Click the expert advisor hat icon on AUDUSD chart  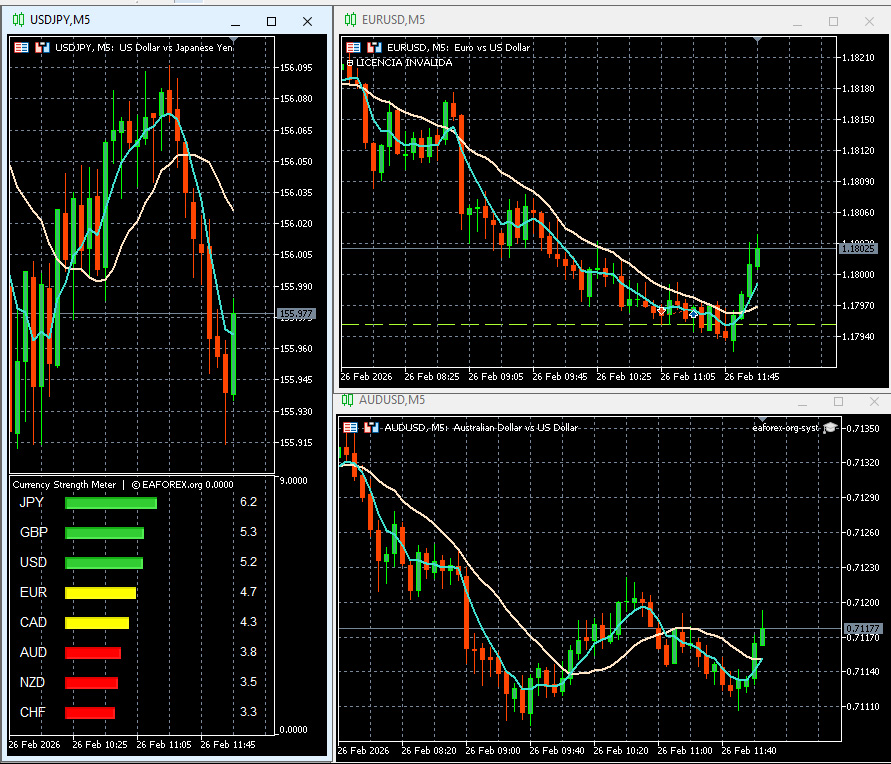tap(829, 428)
